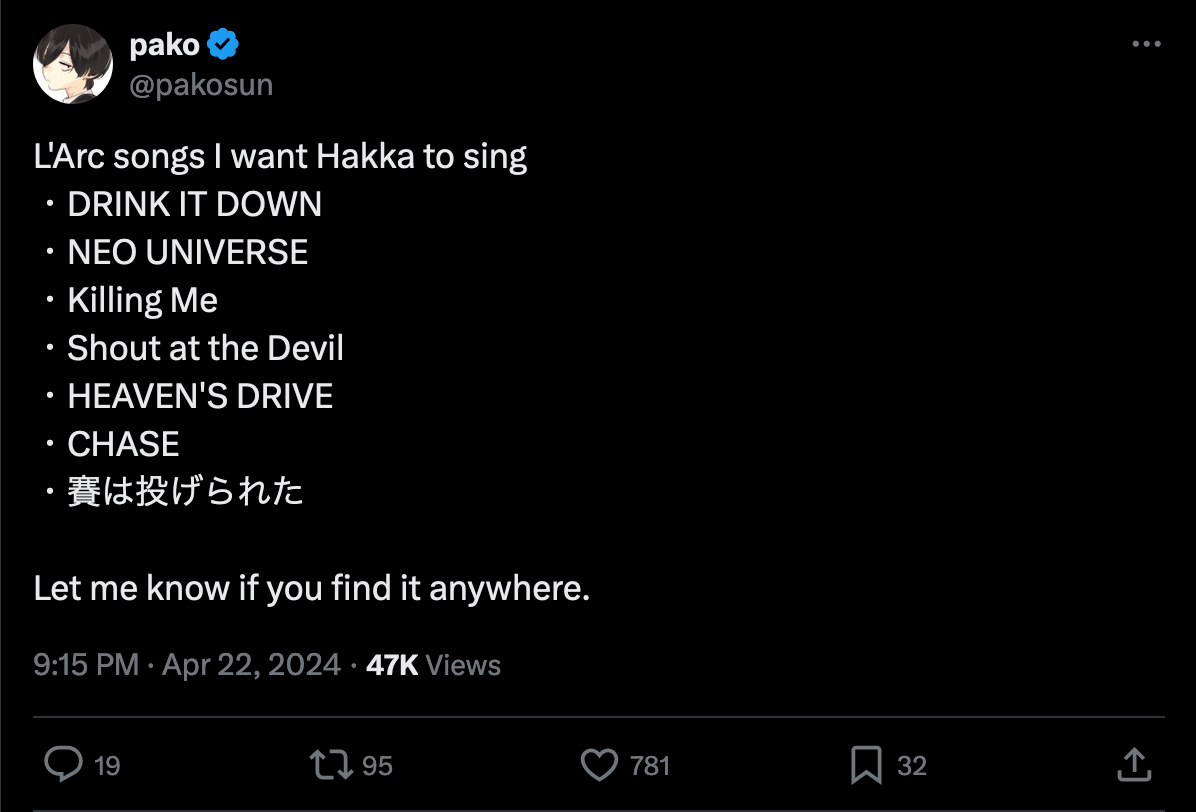Screen dimensions: 1196x812
Task: Open the three-dot more options menu
Action: pyautogui.click(x=1146, y=45)
